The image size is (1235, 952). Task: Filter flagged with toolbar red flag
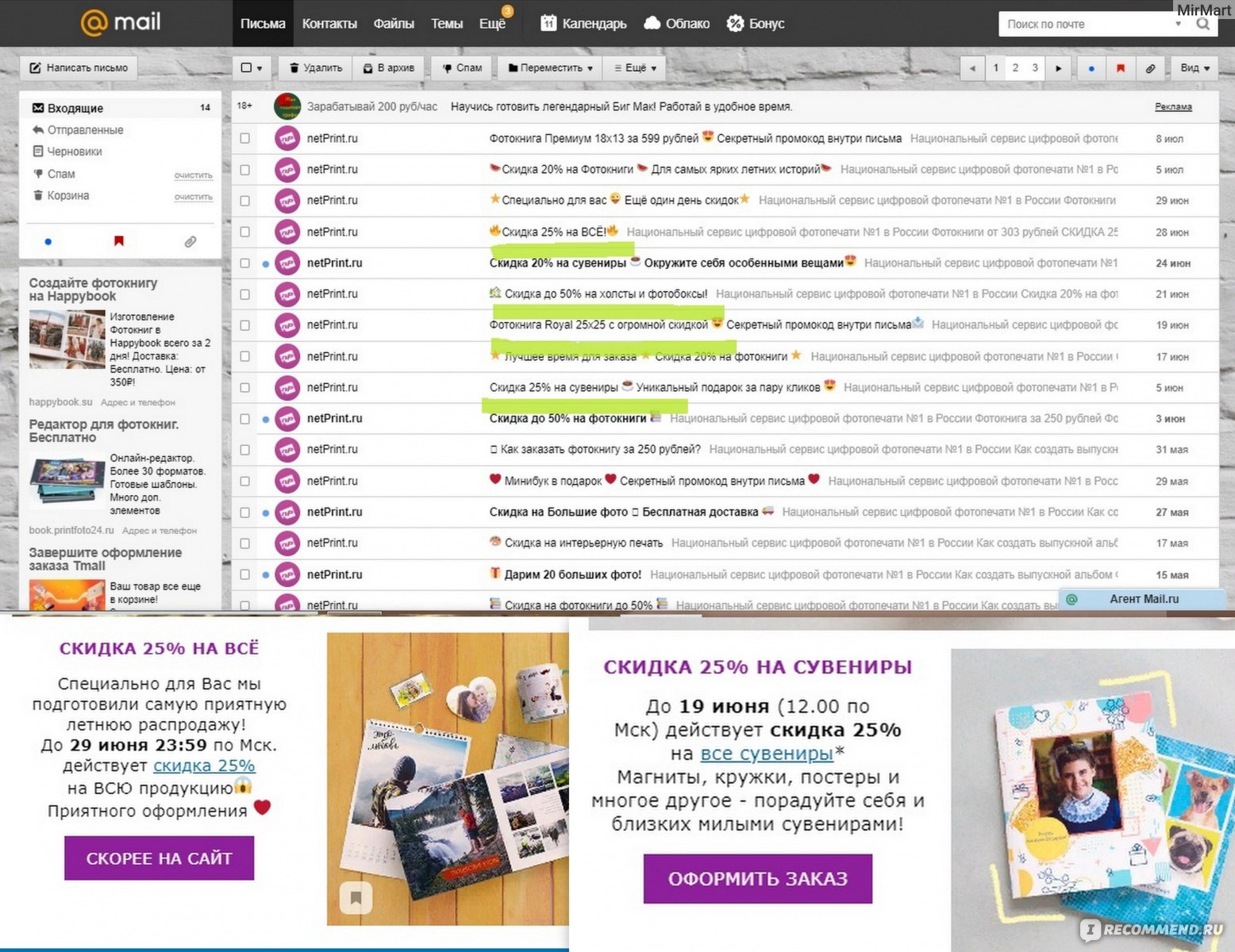click(x=1121, y=68)
